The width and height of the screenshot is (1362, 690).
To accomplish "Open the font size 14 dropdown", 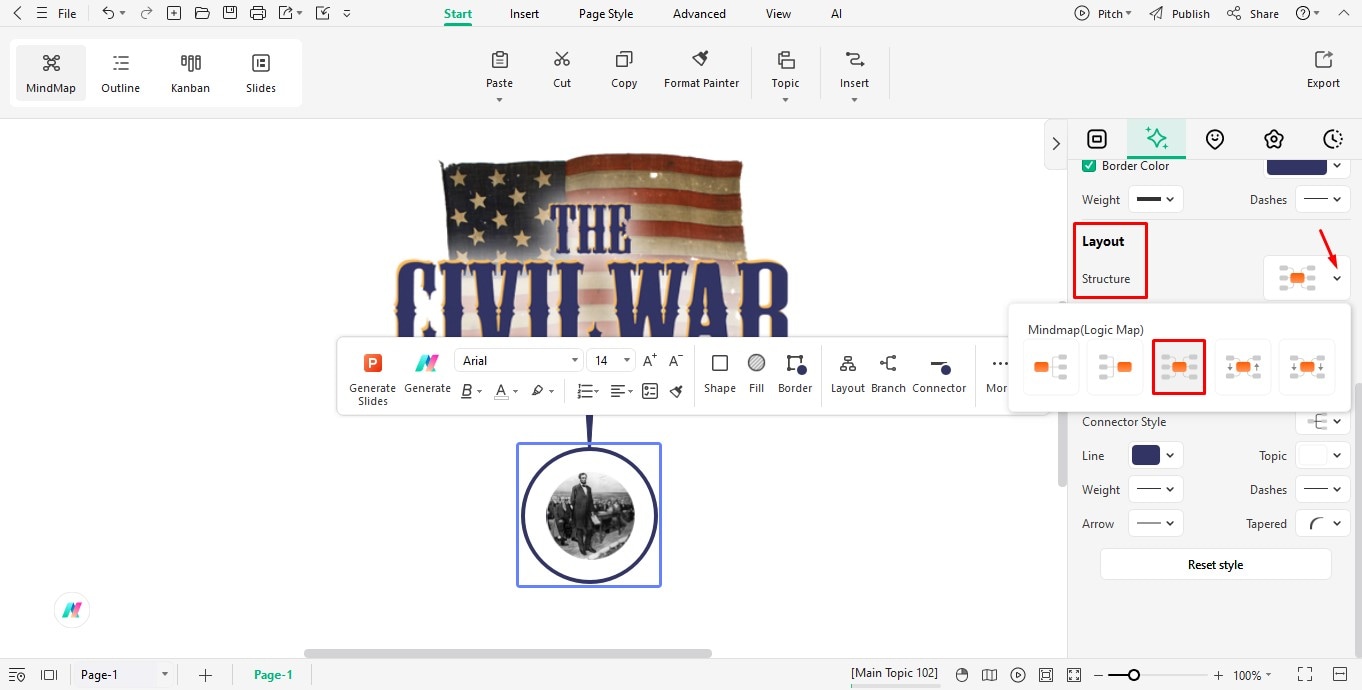I will (x=612, y=360).
